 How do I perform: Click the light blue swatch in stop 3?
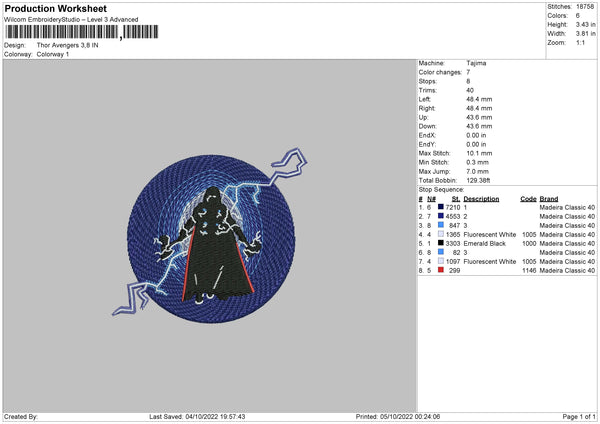pyautogui.click(x=441, y=225)
